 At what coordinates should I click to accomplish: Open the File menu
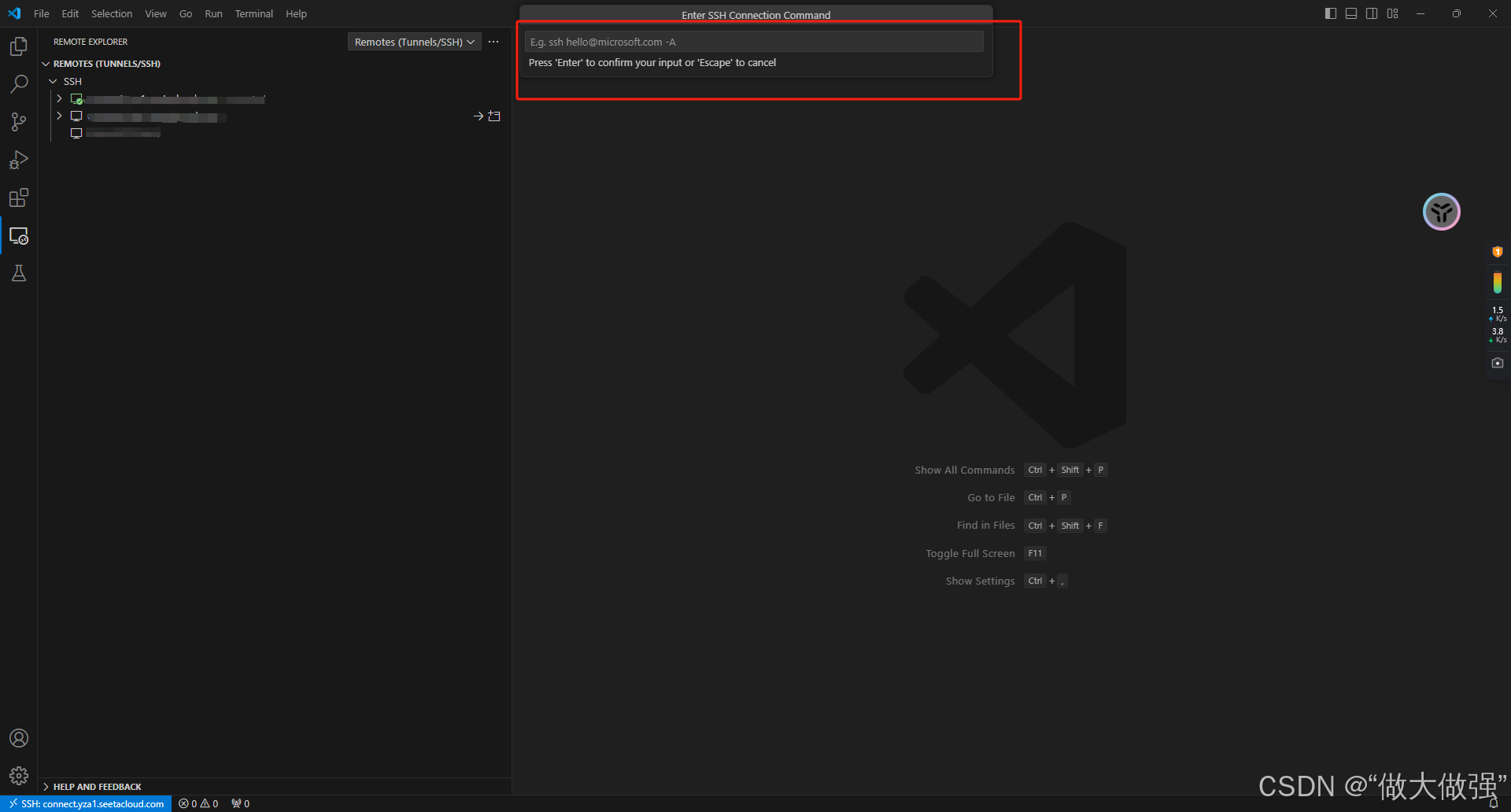pos(42,13)
